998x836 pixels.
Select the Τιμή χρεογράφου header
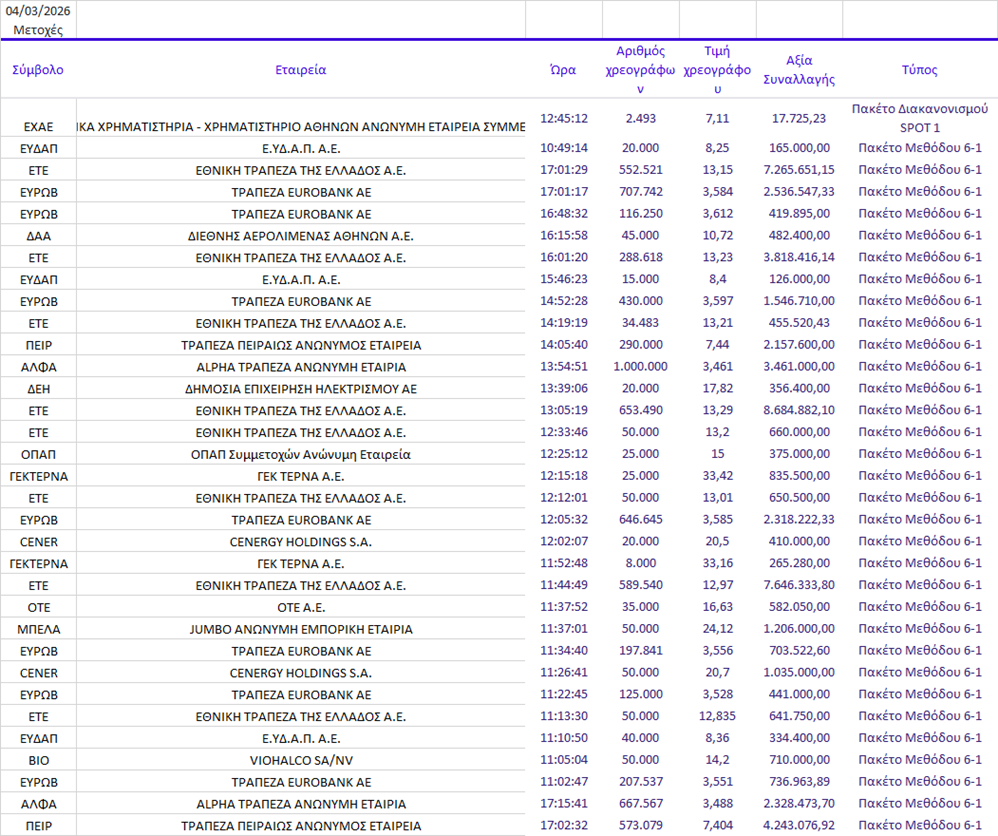point(717,70)
